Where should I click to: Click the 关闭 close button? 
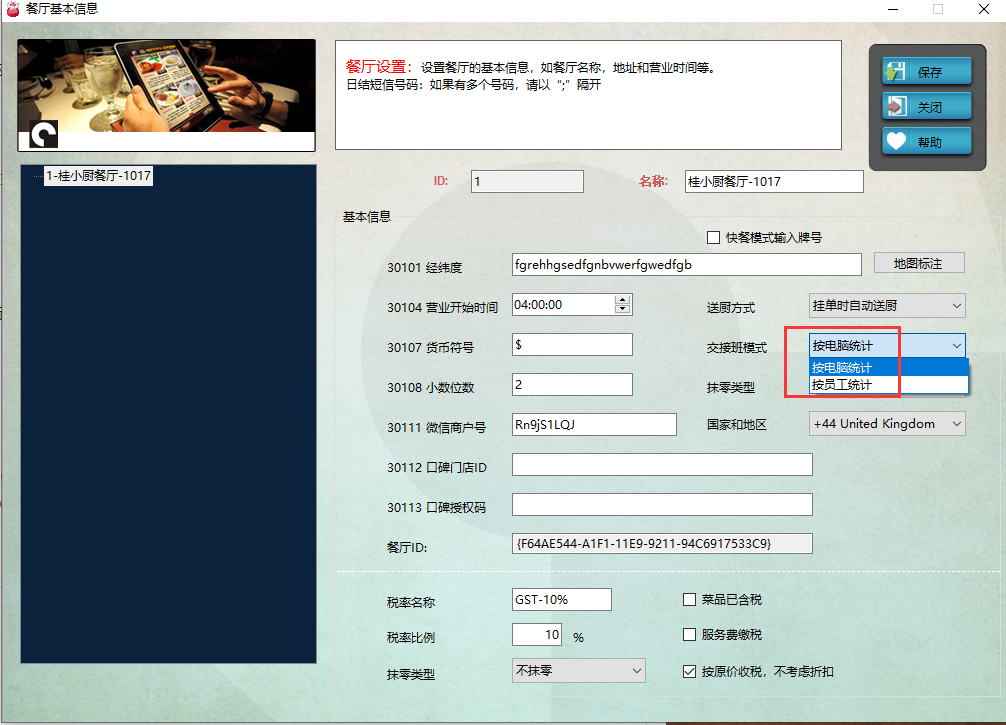click(926, 107)
